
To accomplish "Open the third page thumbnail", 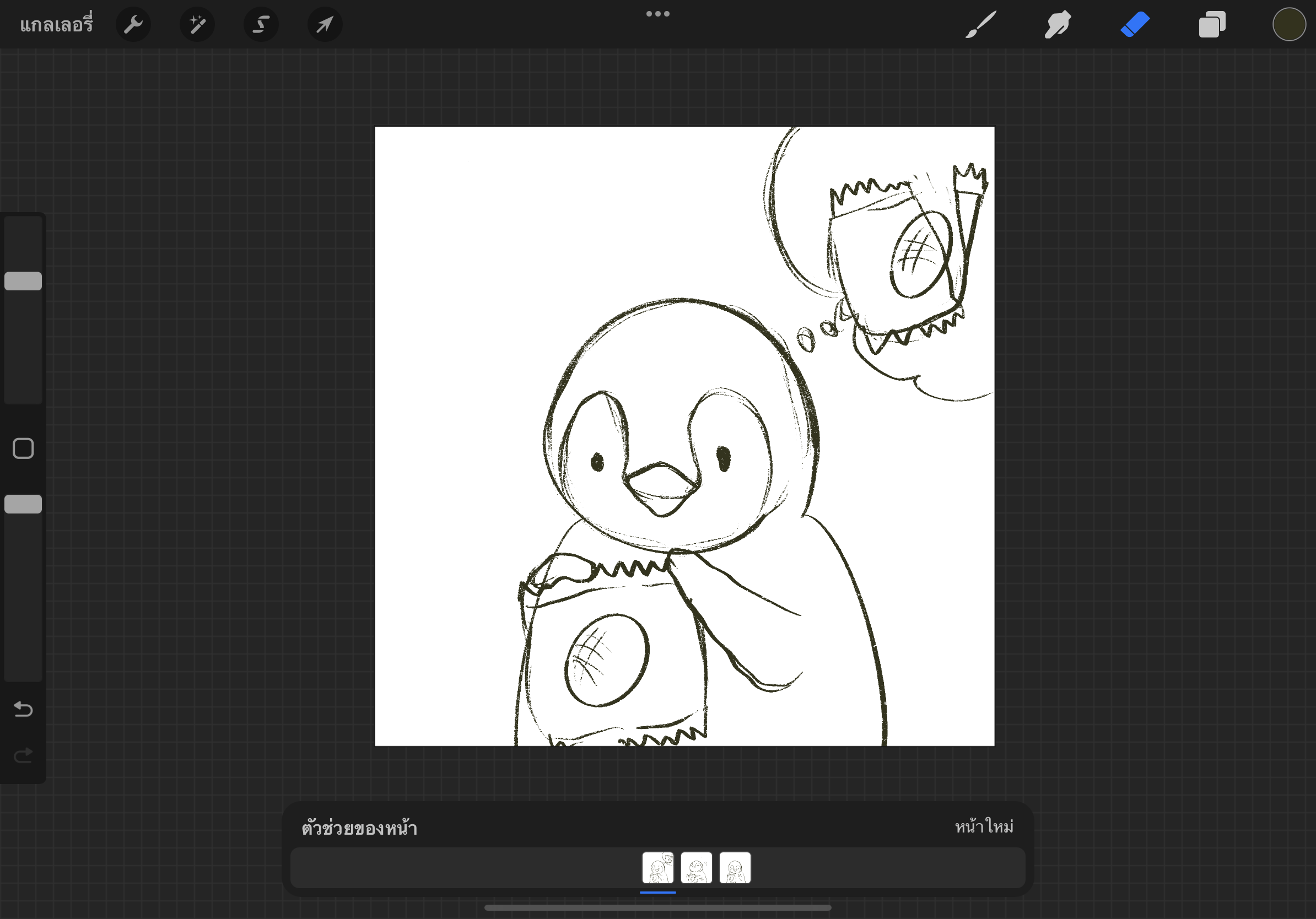I will click(735, 867).
